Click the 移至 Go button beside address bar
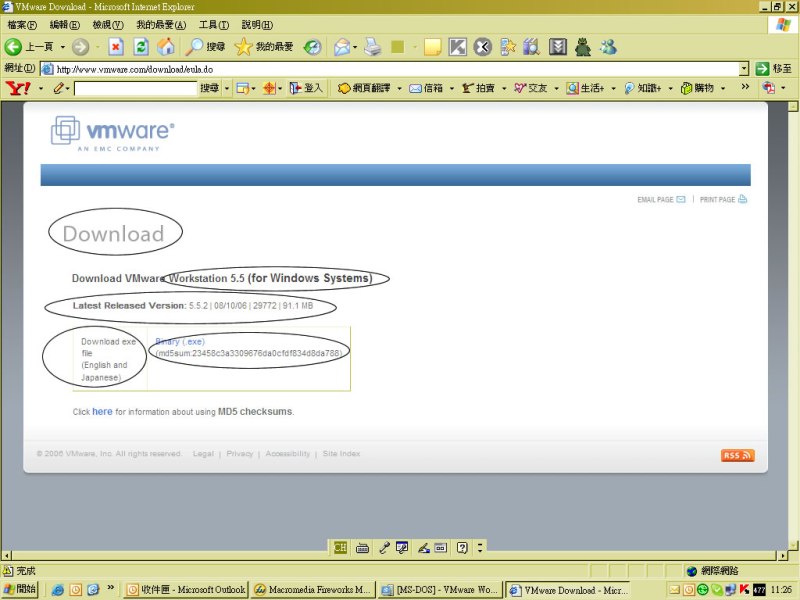 (x=773, y=68)
